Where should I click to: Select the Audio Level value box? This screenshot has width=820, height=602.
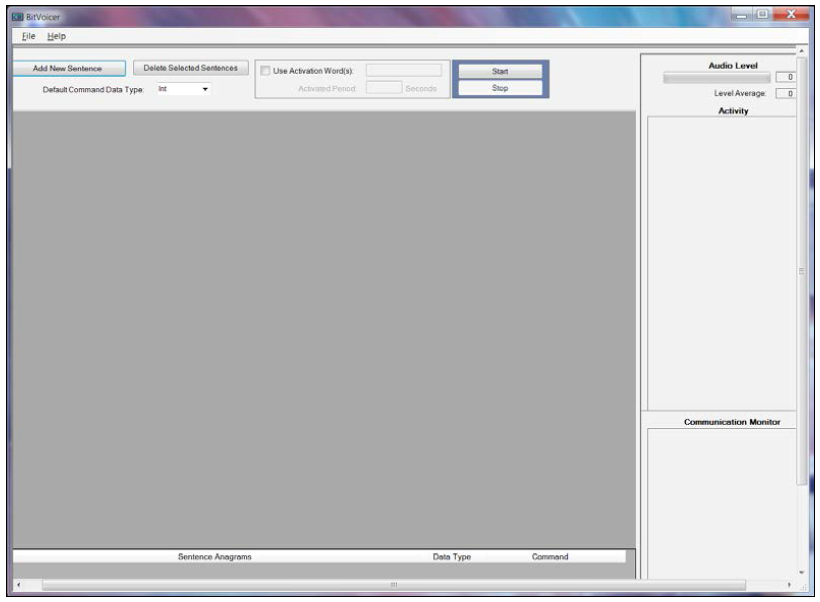click(785, 77)
